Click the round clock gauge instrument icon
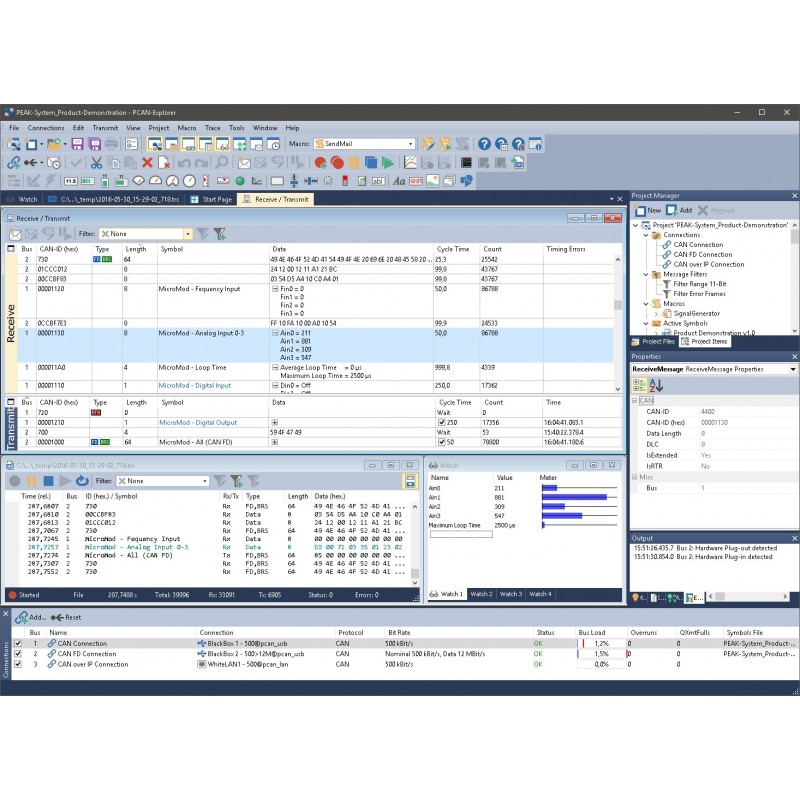The width and height of the screenshot is (800, 800). (x=189, y=181)
